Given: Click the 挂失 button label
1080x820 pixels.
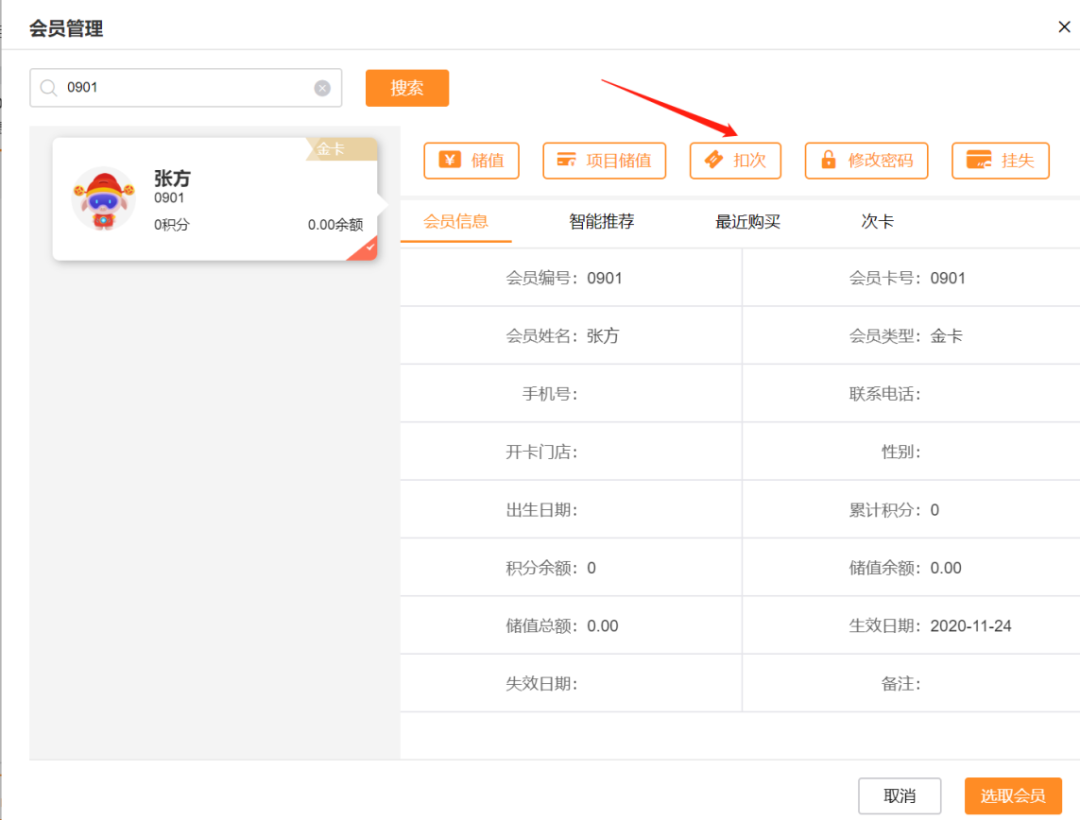Looking at the screenshot, I should click(1017, 160).
